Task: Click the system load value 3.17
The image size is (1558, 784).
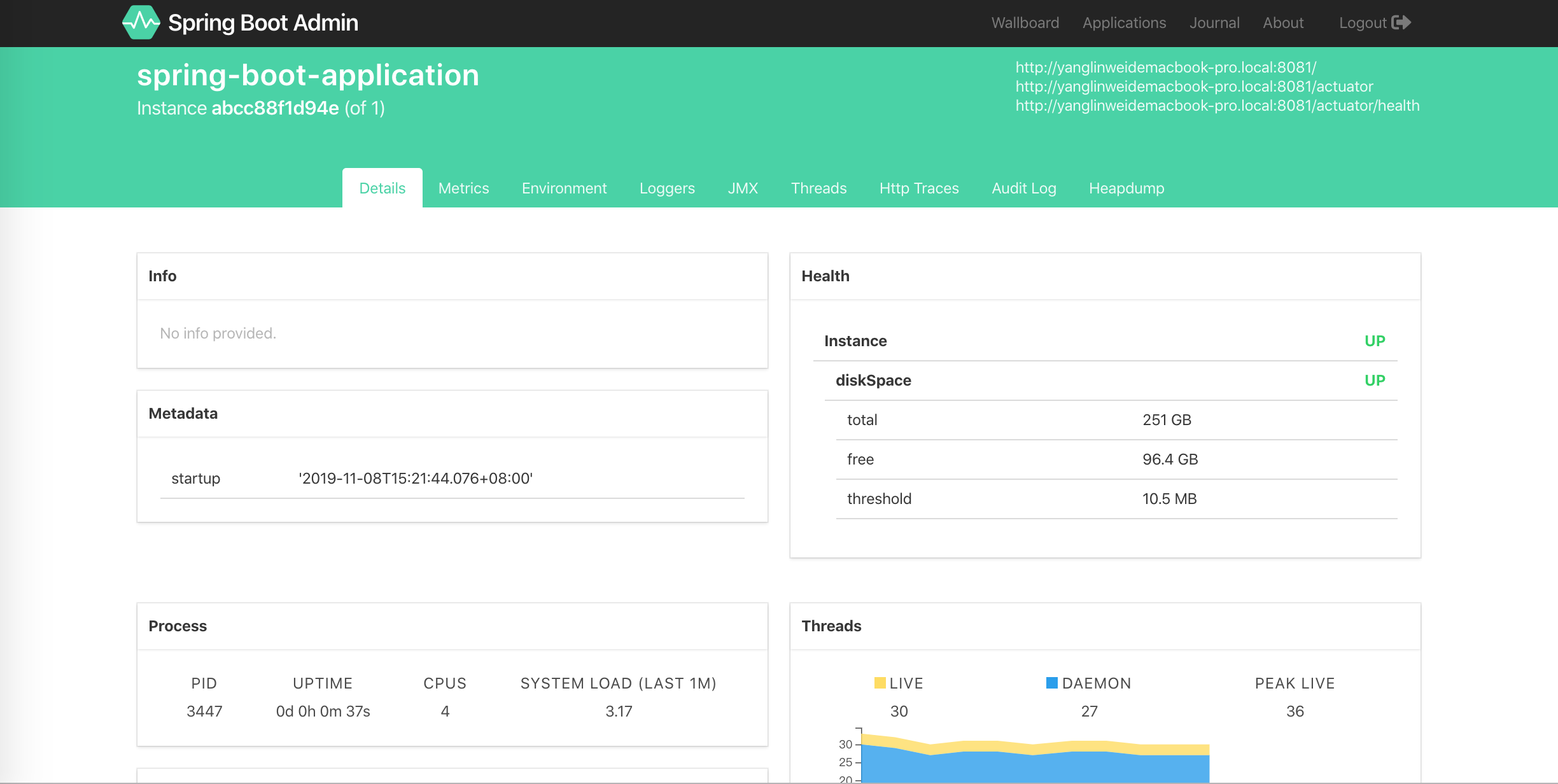Action: click(619, 711)
